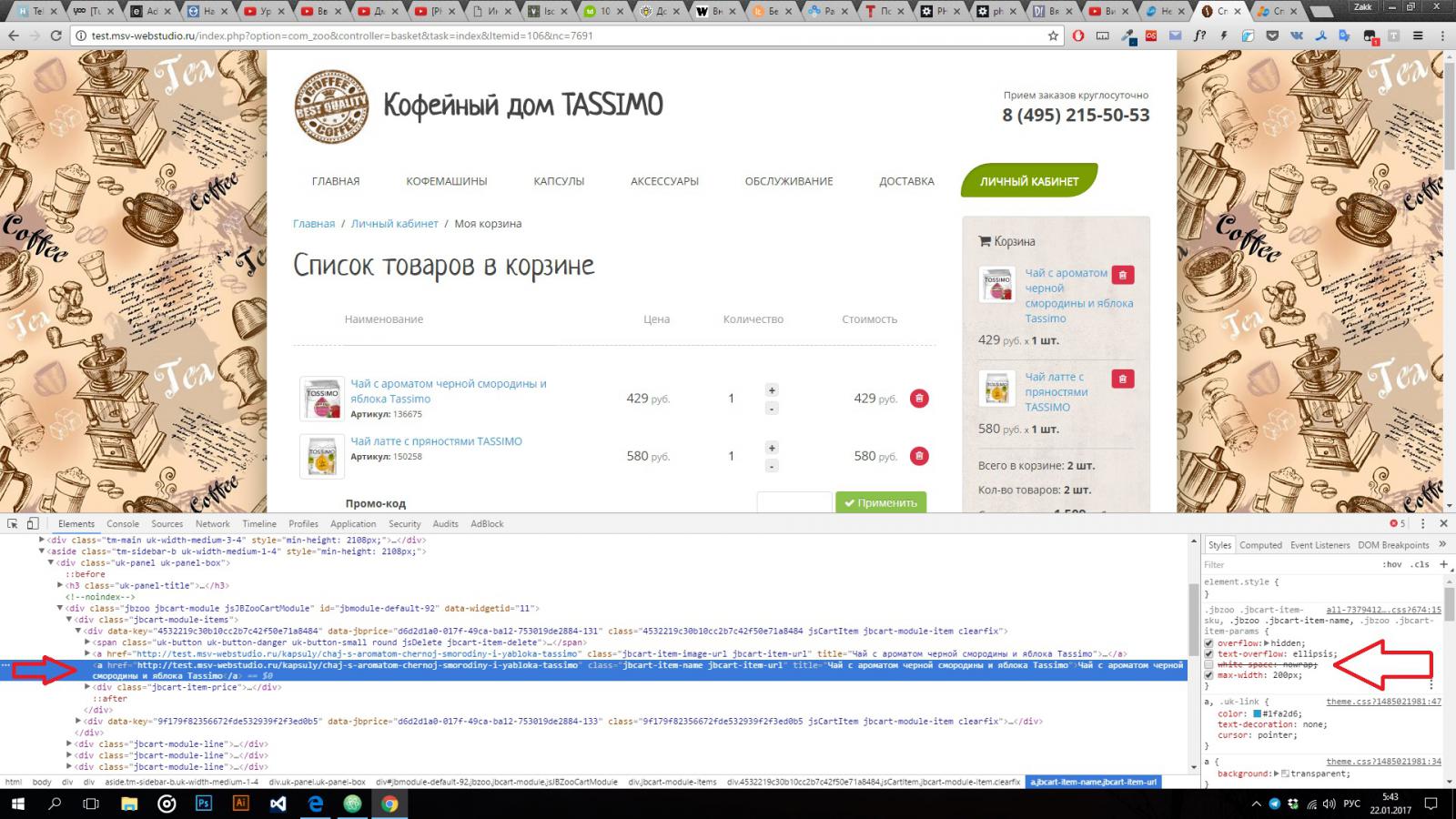
Task: Reload the page using the refresh icon
Action: [56, 35]
